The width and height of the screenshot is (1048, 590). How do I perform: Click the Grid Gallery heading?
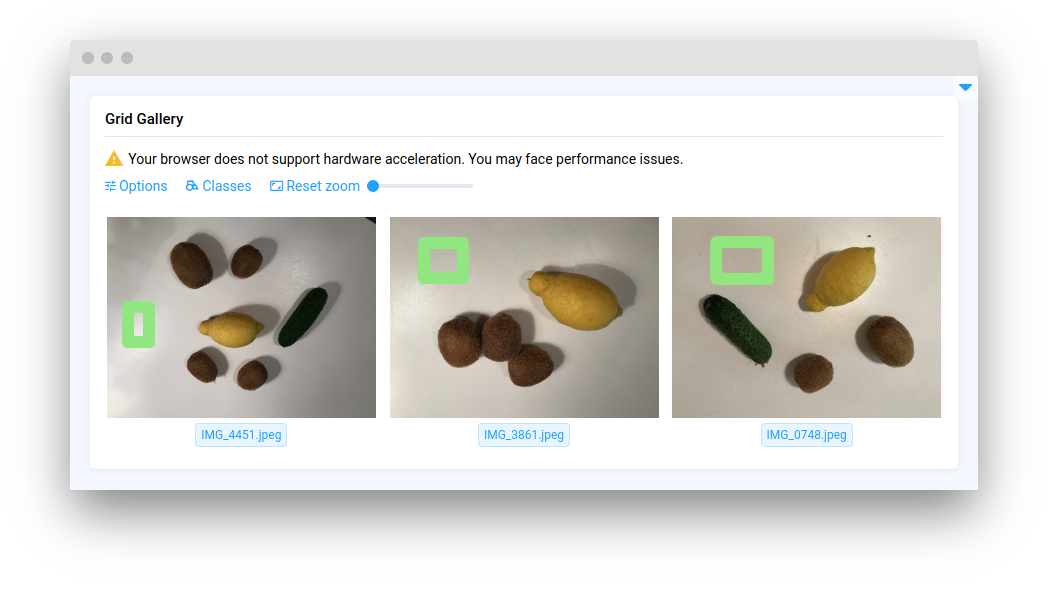[144, 119]
